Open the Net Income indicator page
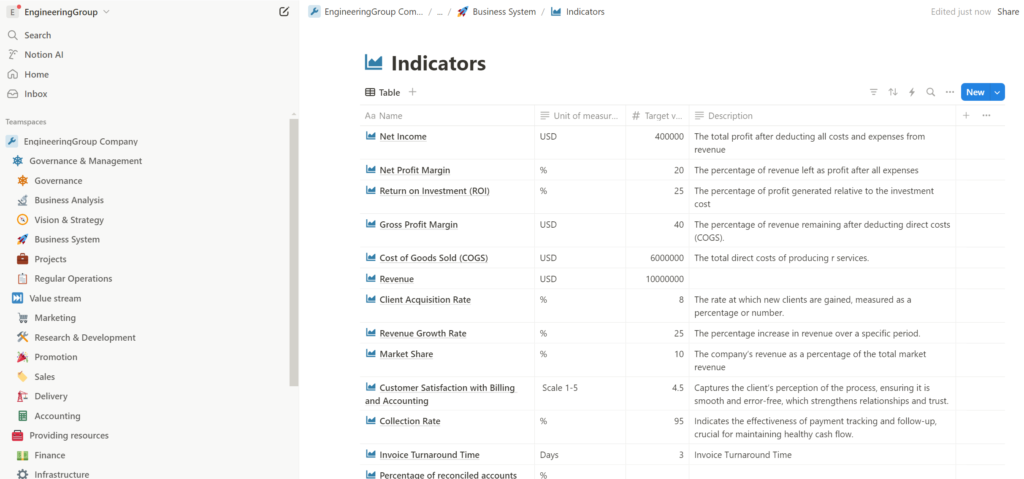Screen dimensions: 1024x479 click(403, 137)
